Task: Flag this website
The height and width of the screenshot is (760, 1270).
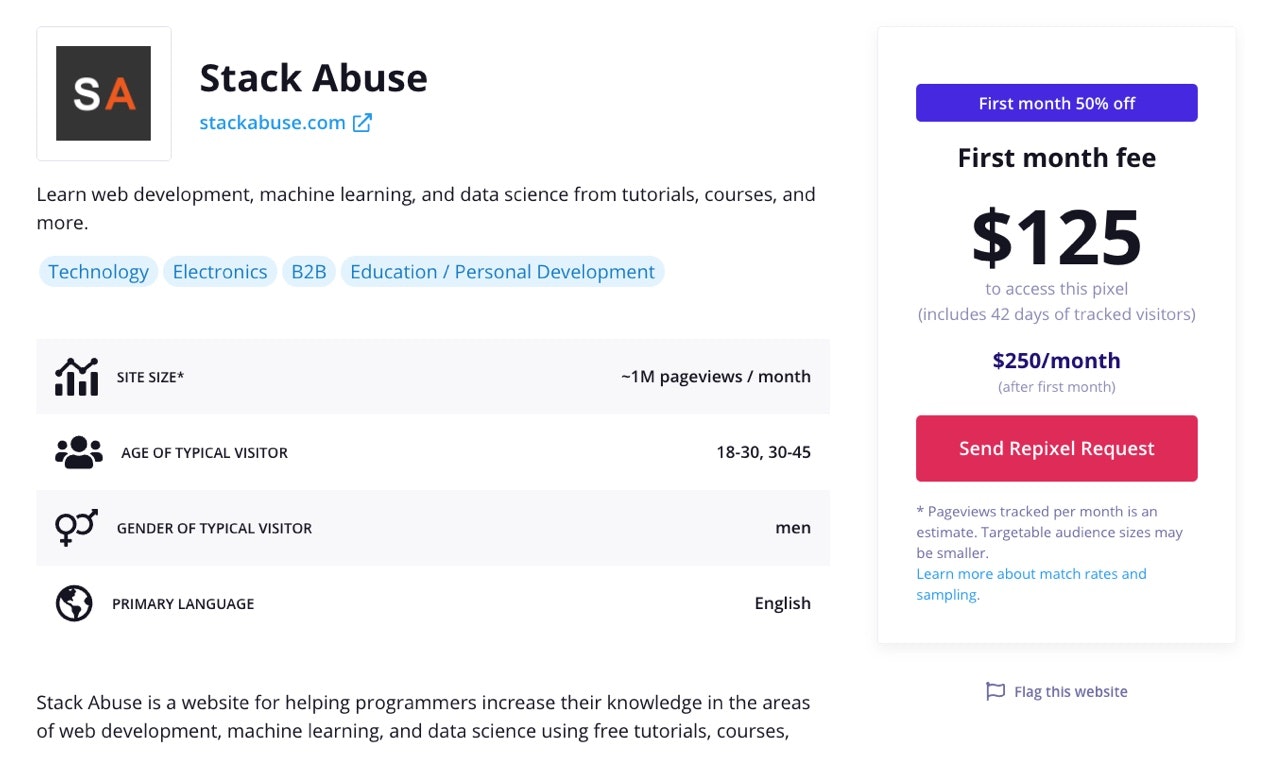Action: (1070, 691)
